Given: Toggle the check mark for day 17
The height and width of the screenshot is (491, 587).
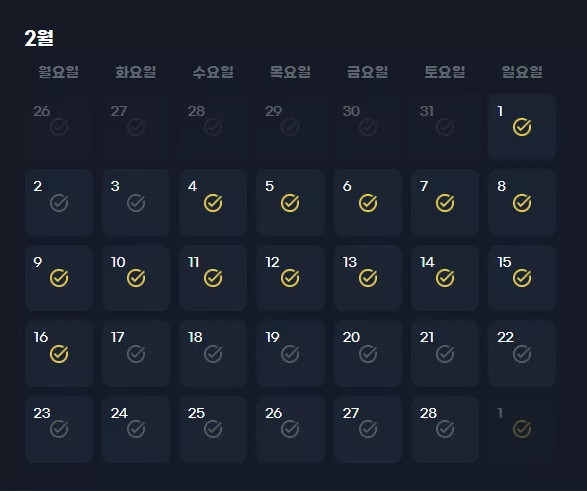Looking at the screenshot, I should (x=136, y=354).
